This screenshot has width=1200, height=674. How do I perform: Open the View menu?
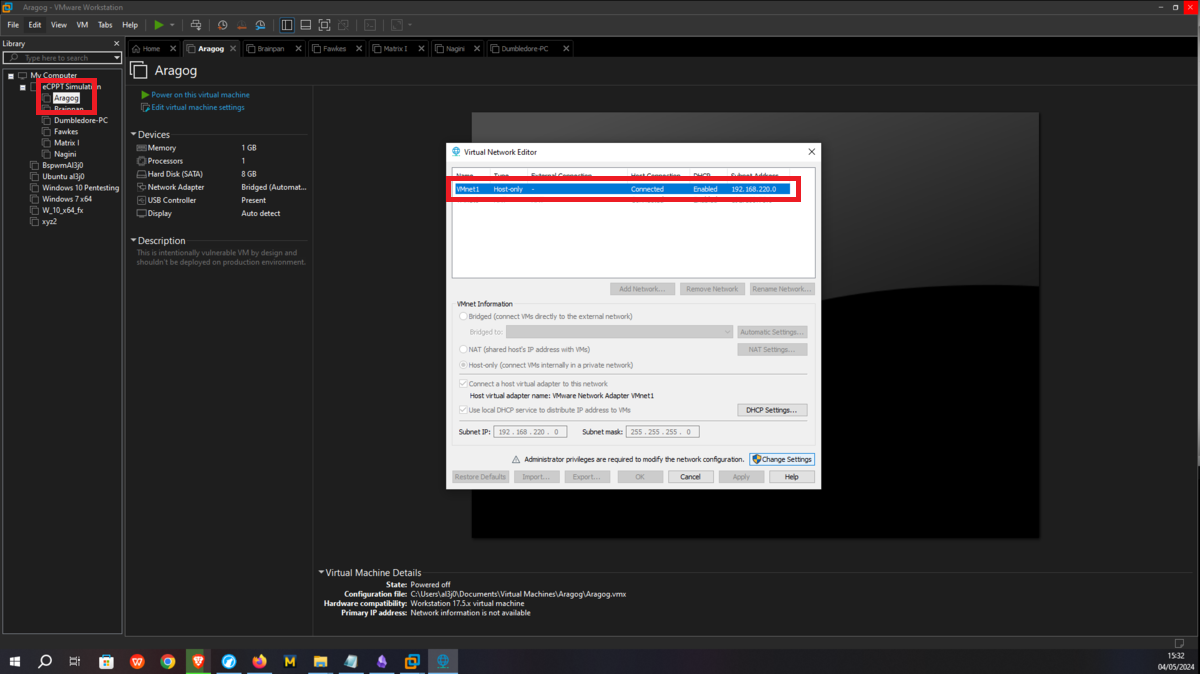click(x=59, y=25)
